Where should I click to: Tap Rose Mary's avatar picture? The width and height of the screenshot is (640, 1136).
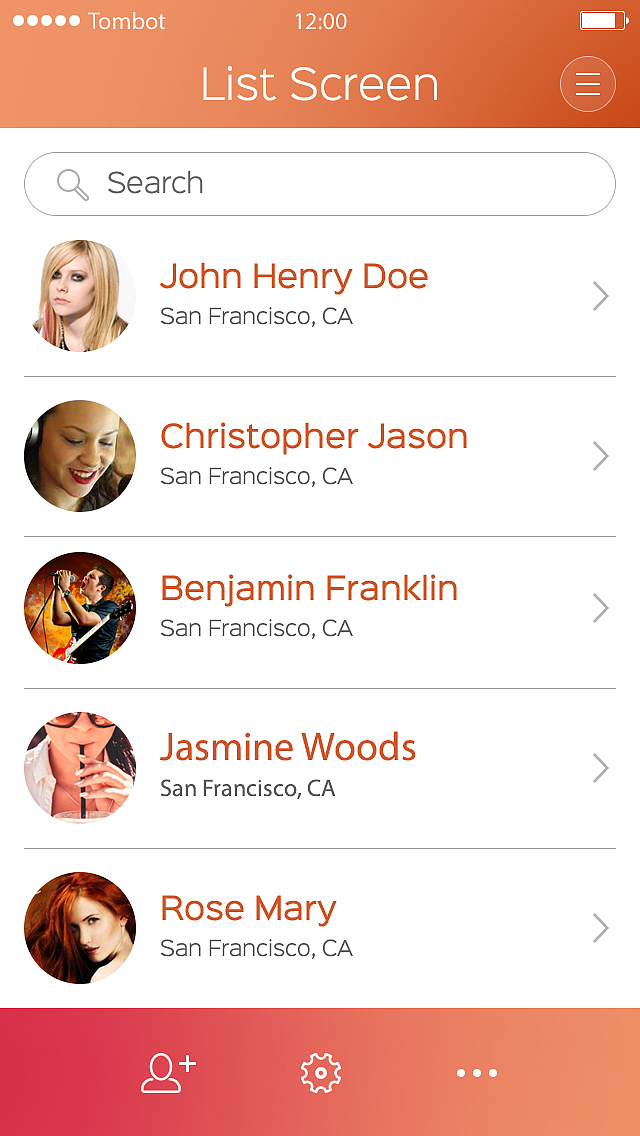pos(80,928)
